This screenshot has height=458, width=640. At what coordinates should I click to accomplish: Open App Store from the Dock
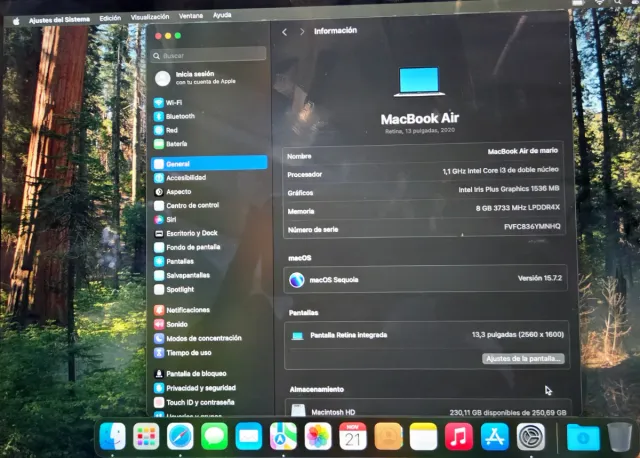coord(494,437)
